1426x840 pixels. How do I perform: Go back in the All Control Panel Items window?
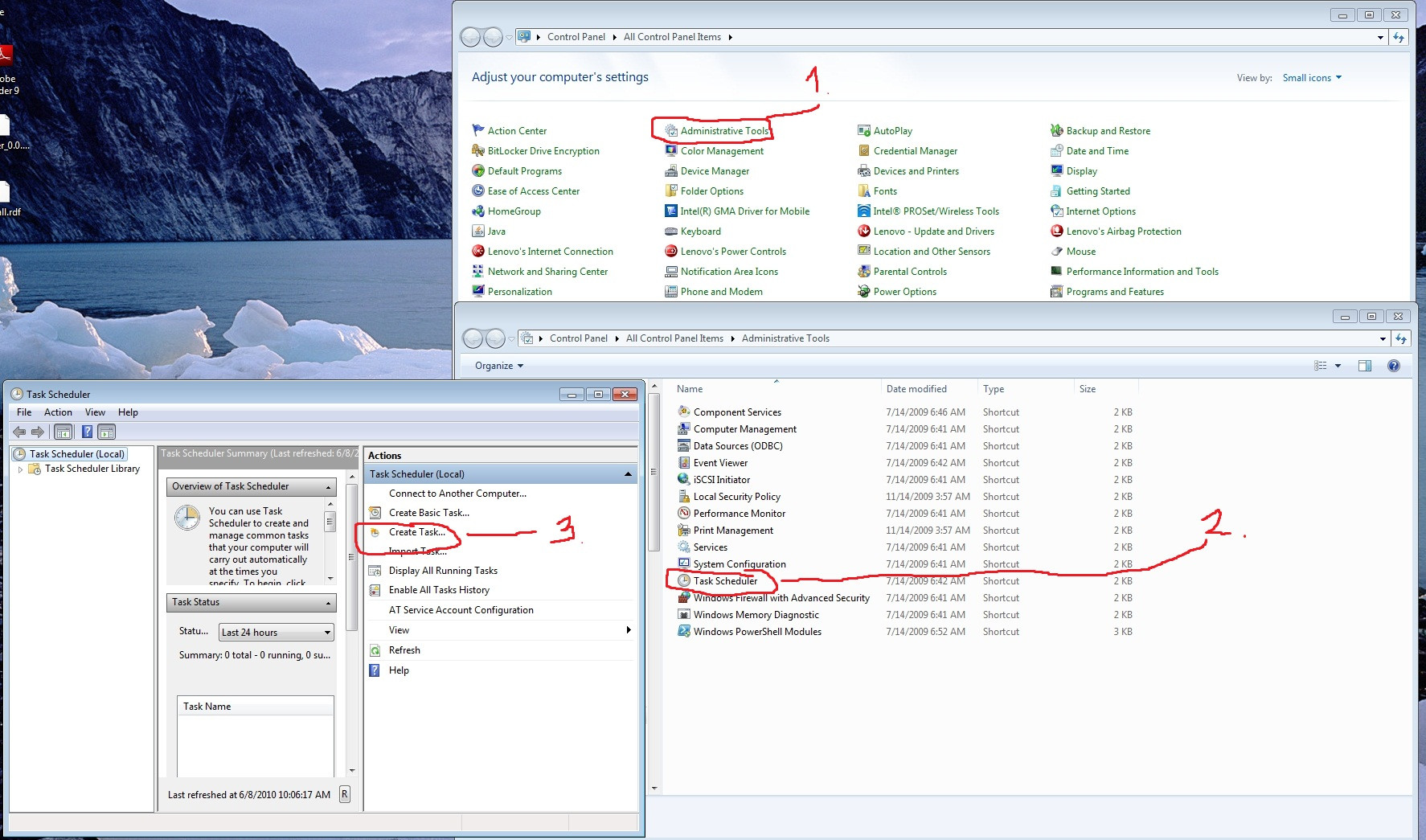point(471,37)
